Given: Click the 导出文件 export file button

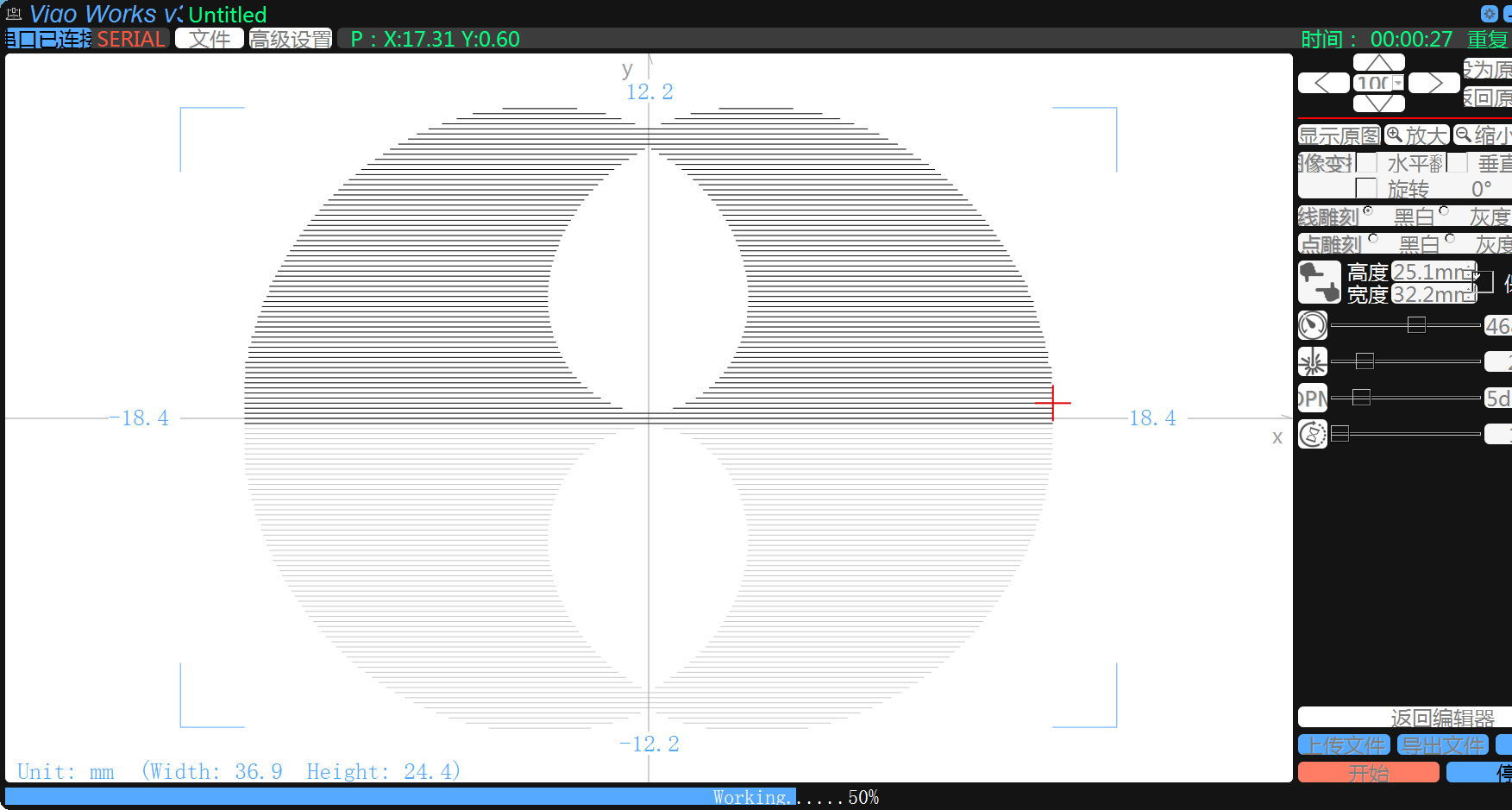Looking at the screenshot, I should coord(1443,745).
